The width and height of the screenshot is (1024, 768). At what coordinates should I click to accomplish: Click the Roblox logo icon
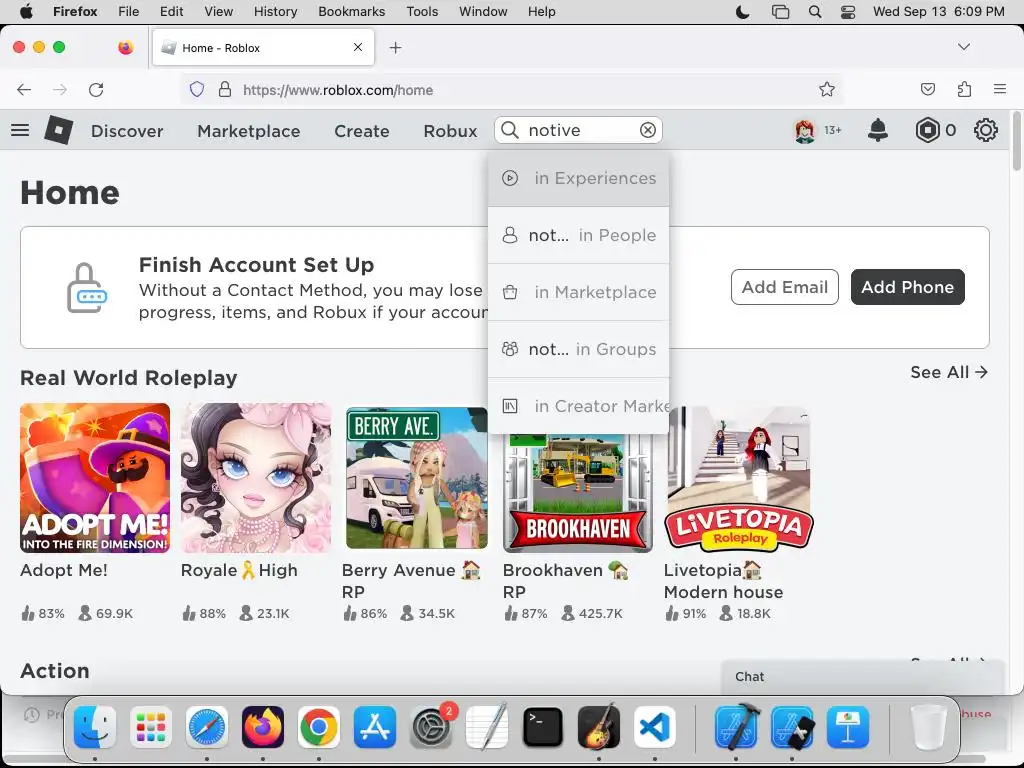pyautogui.click(x=58, y=130)
